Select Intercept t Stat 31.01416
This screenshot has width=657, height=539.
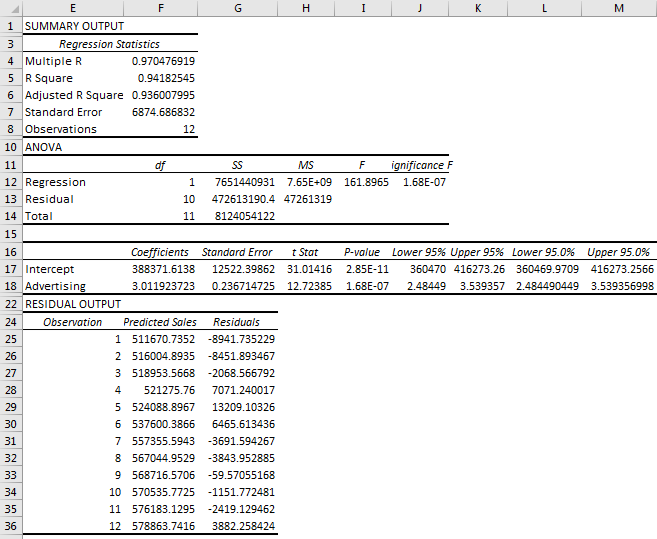click(309, 269)
